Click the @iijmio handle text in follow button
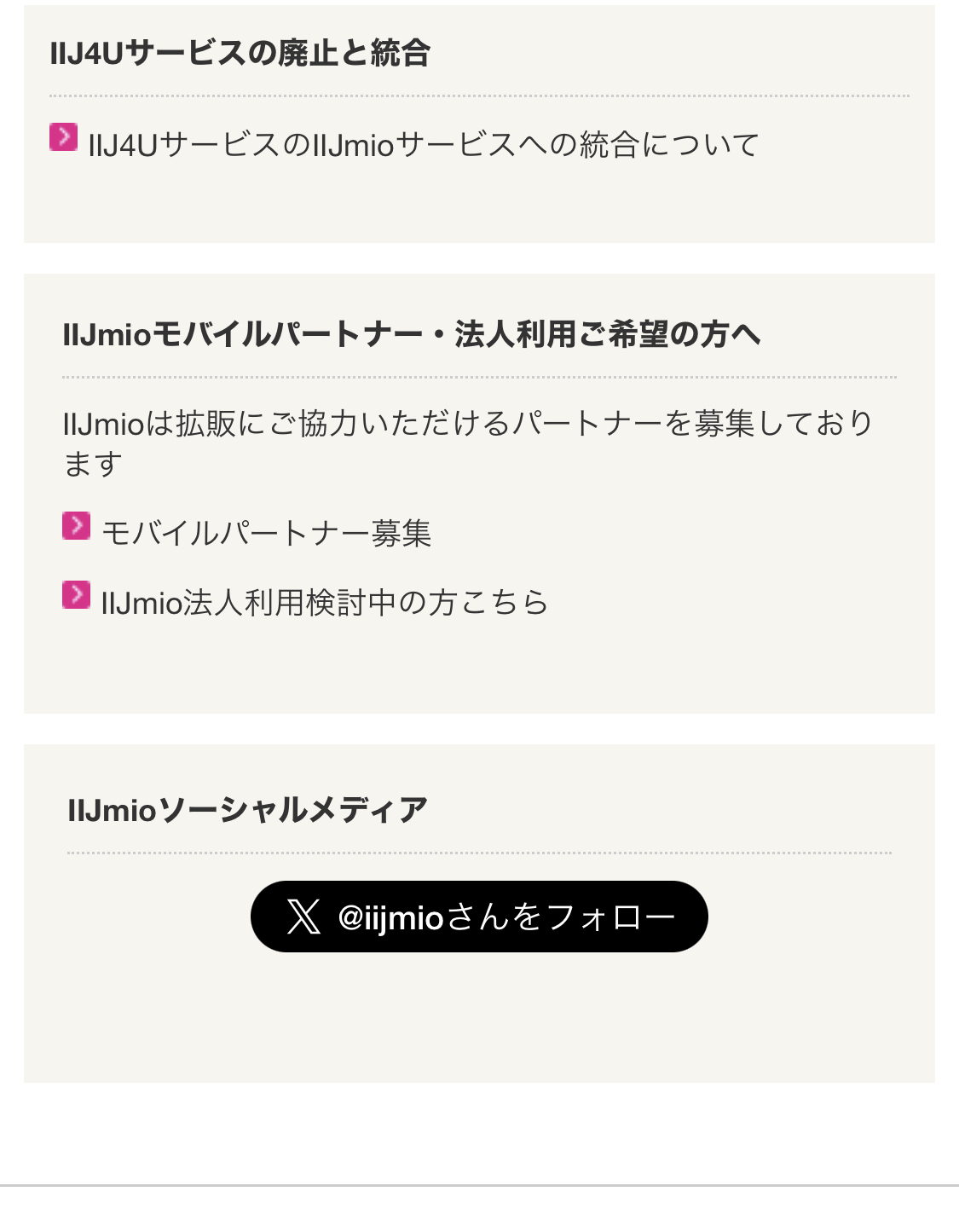 tap(390, 917)
